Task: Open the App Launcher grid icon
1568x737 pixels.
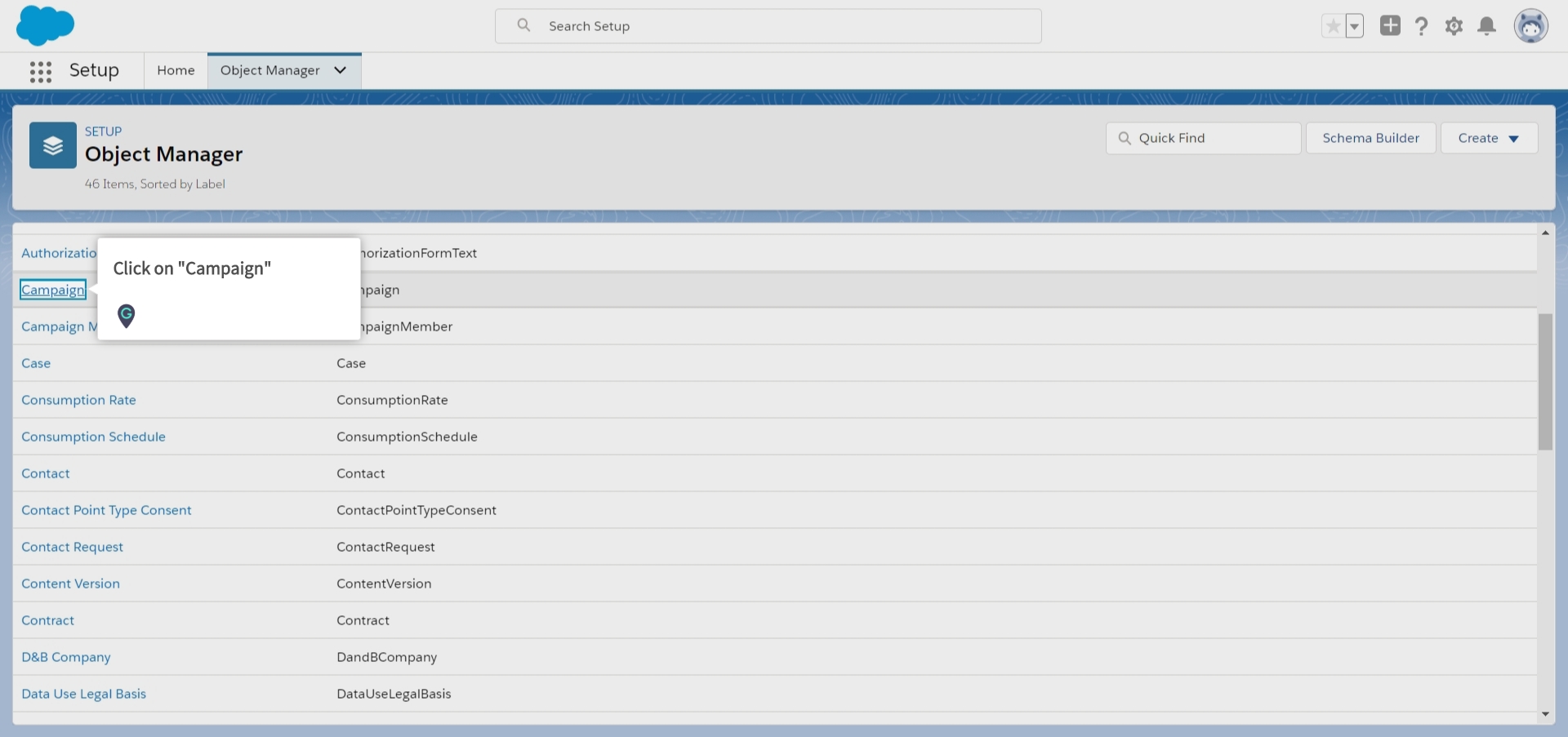Action: [x=41, y=72]
